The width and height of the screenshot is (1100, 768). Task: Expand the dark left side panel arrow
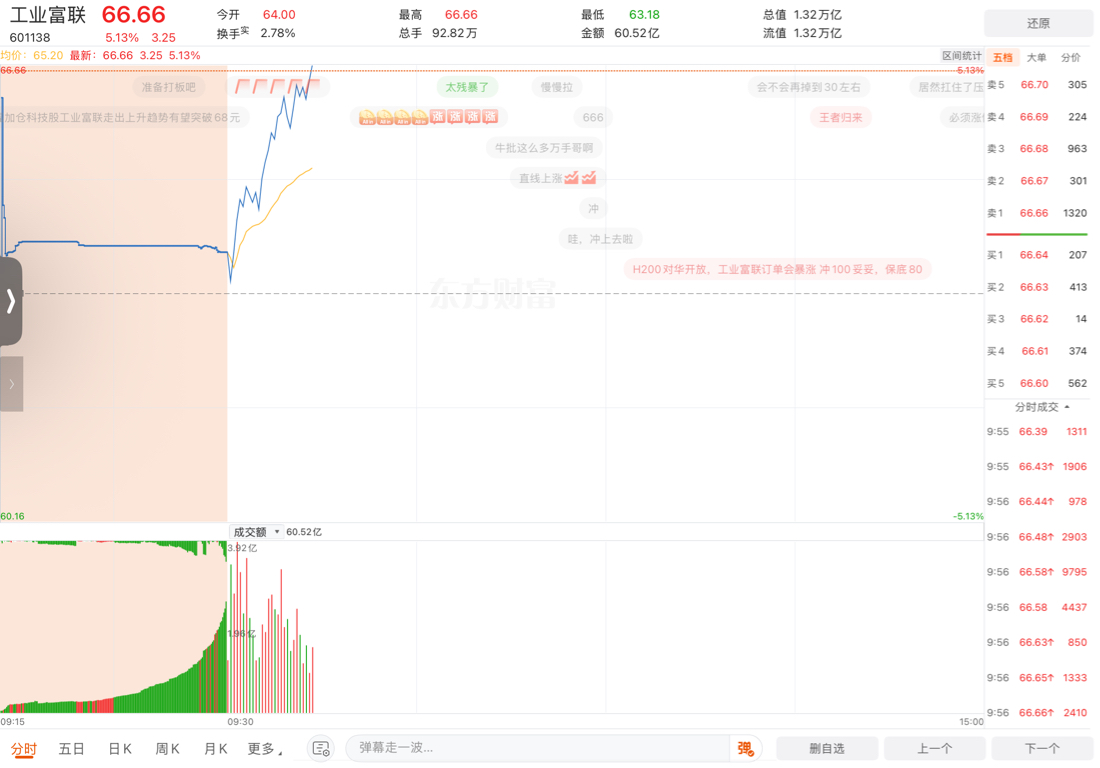(11, 301)
